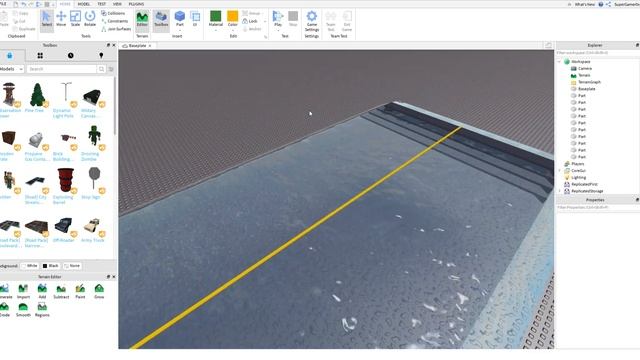Image resolution: width=640 pixels, height=360 pixels.
Task: Open Toolbox search filter options
Action: pyautogui.click(x=111, y=69)
